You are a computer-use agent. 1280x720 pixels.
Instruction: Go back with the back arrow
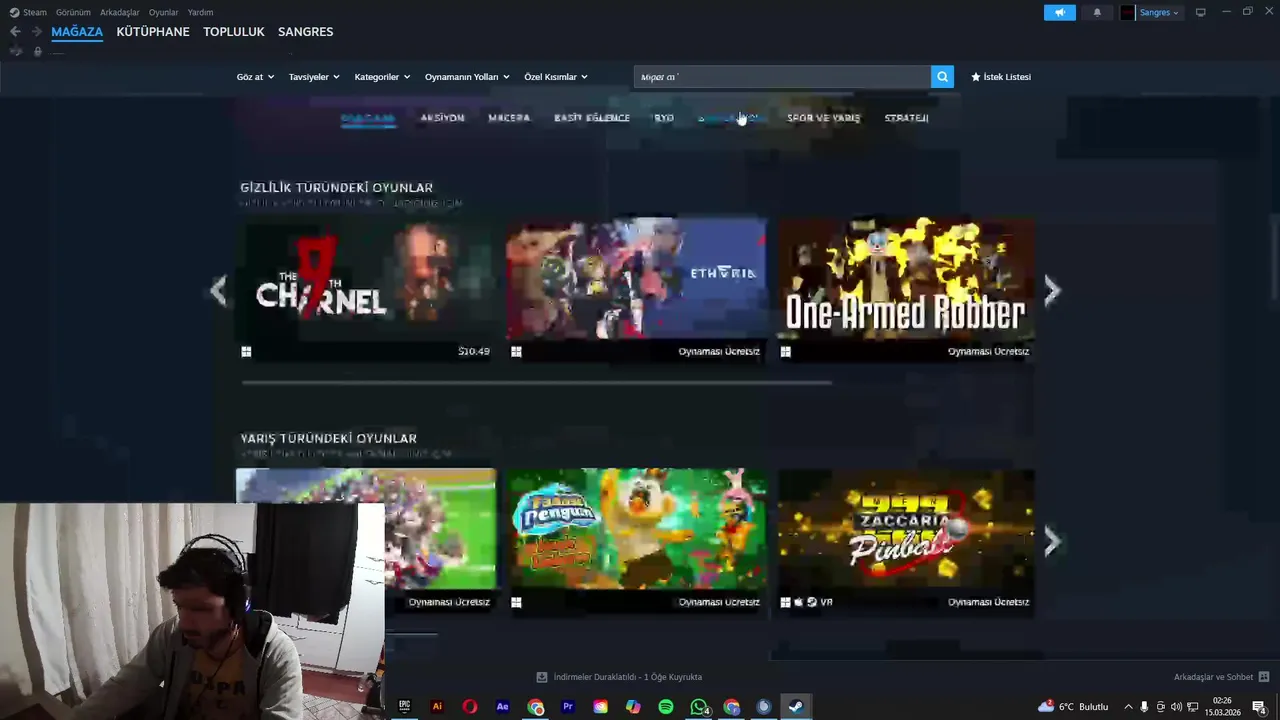coord(15,32)
